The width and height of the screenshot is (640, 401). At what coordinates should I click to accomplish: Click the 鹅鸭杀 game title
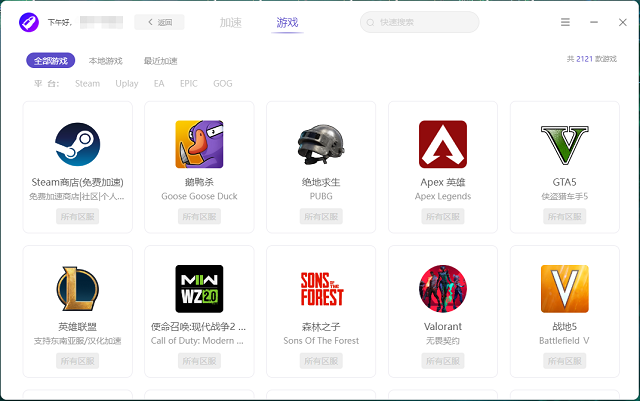(199, 182)
